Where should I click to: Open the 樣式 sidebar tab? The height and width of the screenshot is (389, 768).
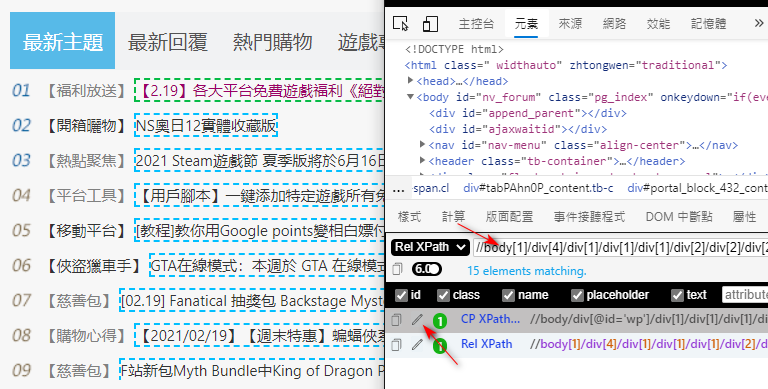point(409,217)
